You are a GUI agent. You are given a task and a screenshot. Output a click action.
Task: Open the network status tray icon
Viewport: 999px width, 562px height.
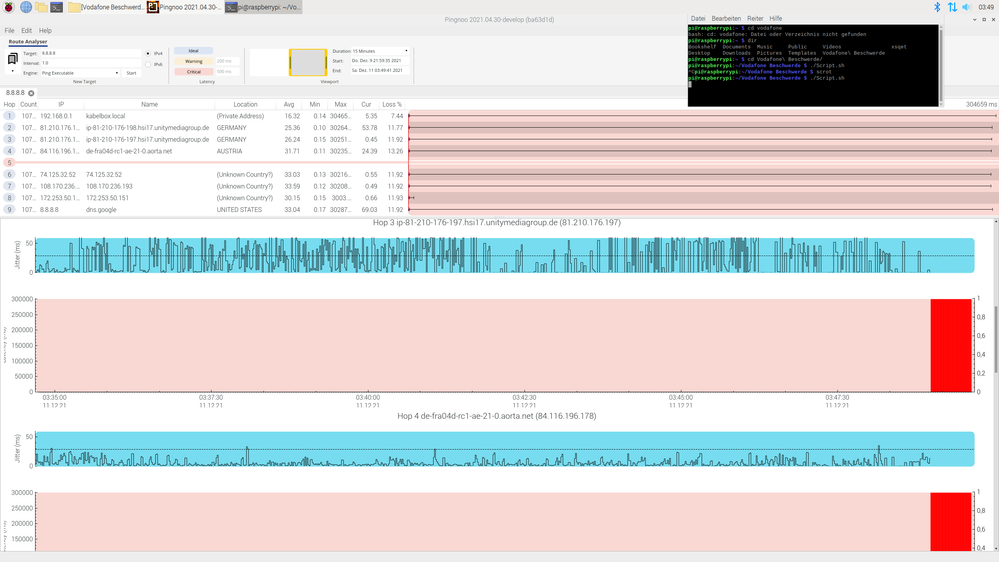952,7
